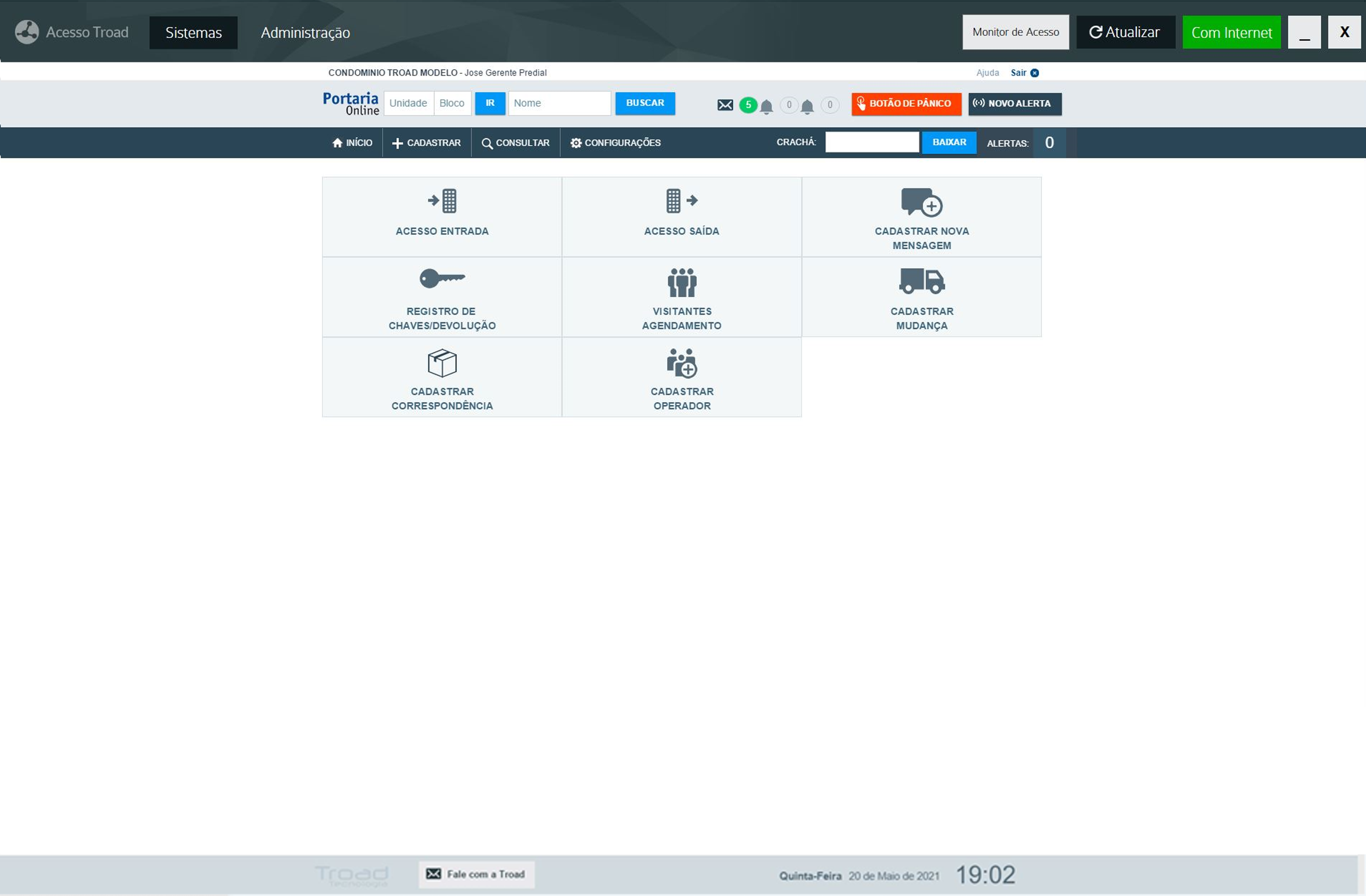Open the key icon for Registro de Chaves
Image resolution: width=1366 pixels, height=896 pixels.
click(442, 279)
